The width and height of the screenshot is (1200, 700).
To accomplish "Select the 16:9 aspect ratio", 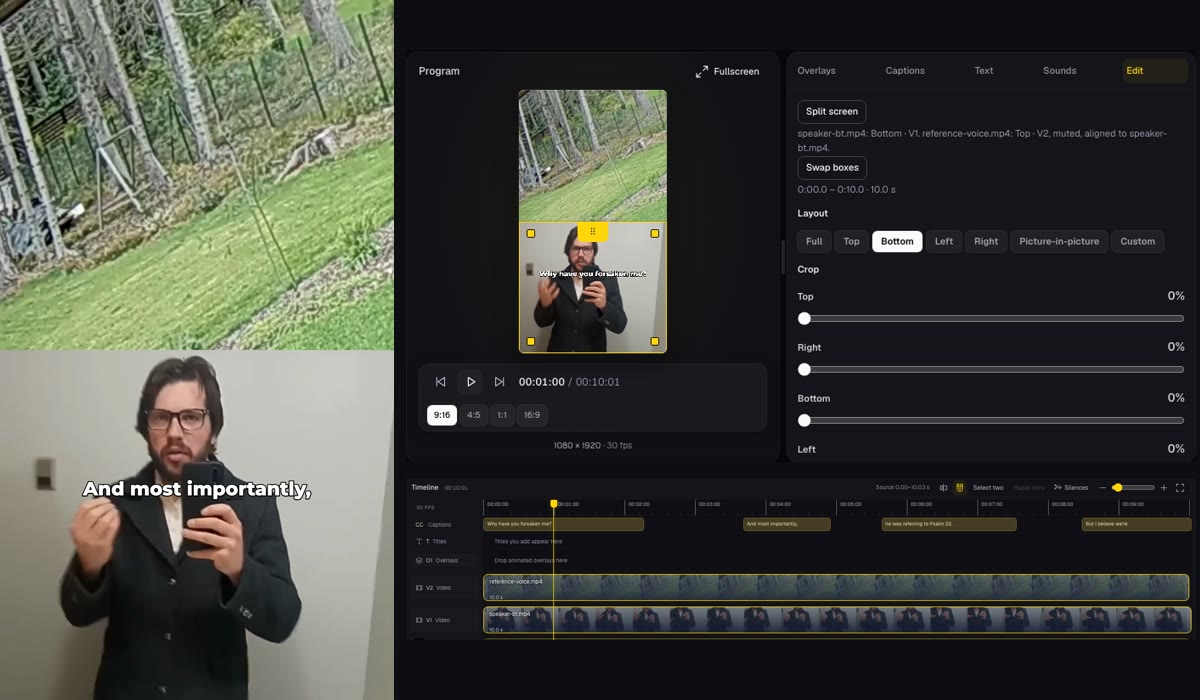I will [532, 415].
